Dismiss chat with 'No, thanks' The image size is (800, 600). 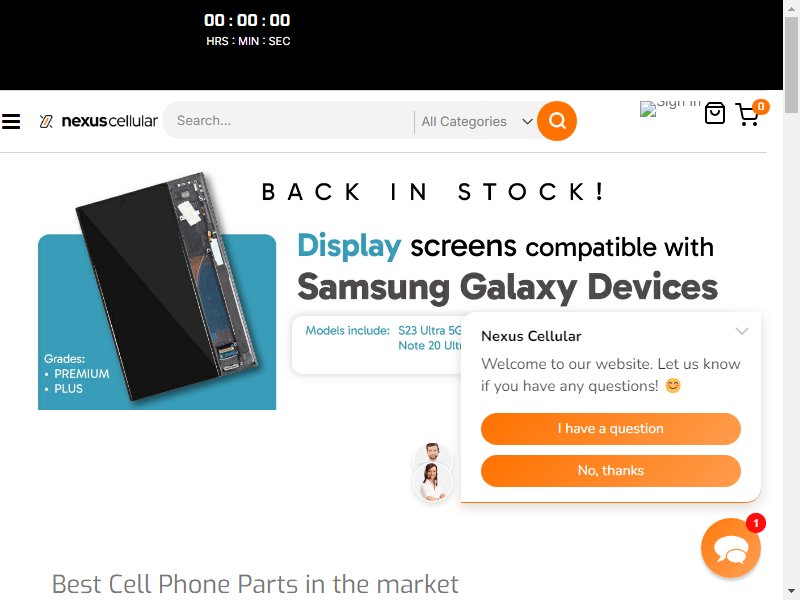(610, 470)
